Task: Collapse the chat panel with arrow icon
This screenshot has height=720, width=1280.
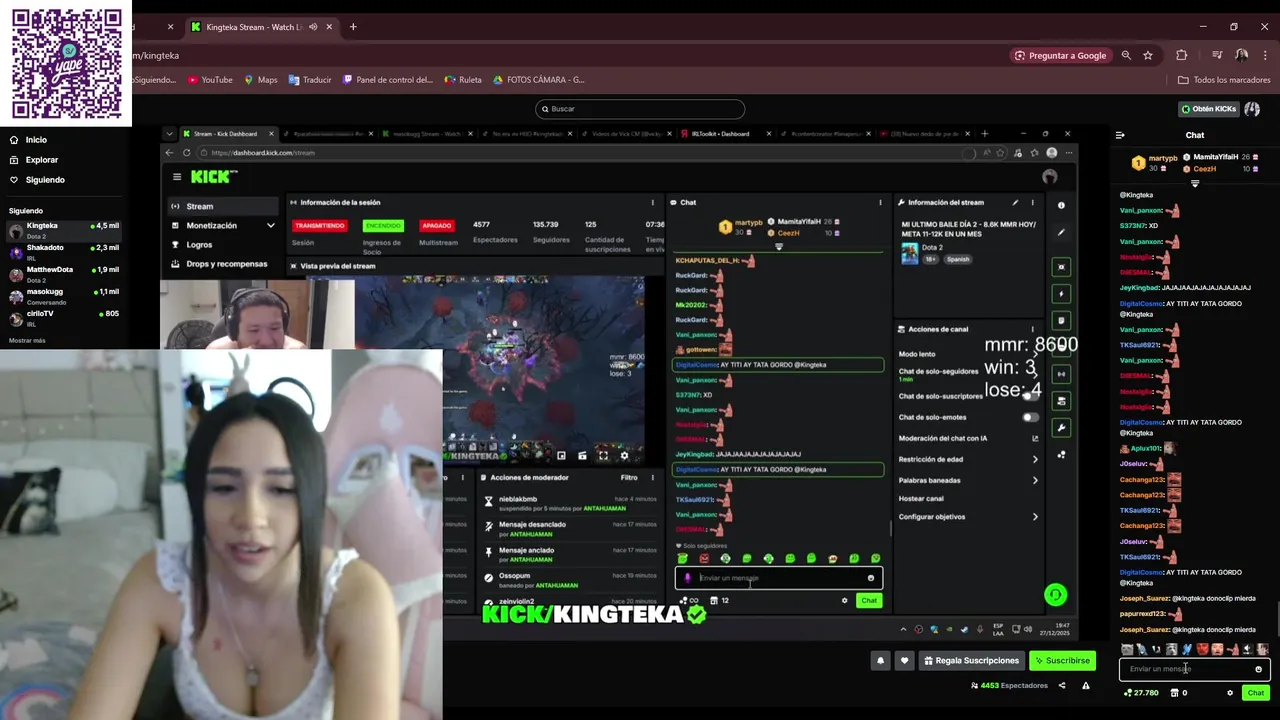Action: tap(1120, 135)
